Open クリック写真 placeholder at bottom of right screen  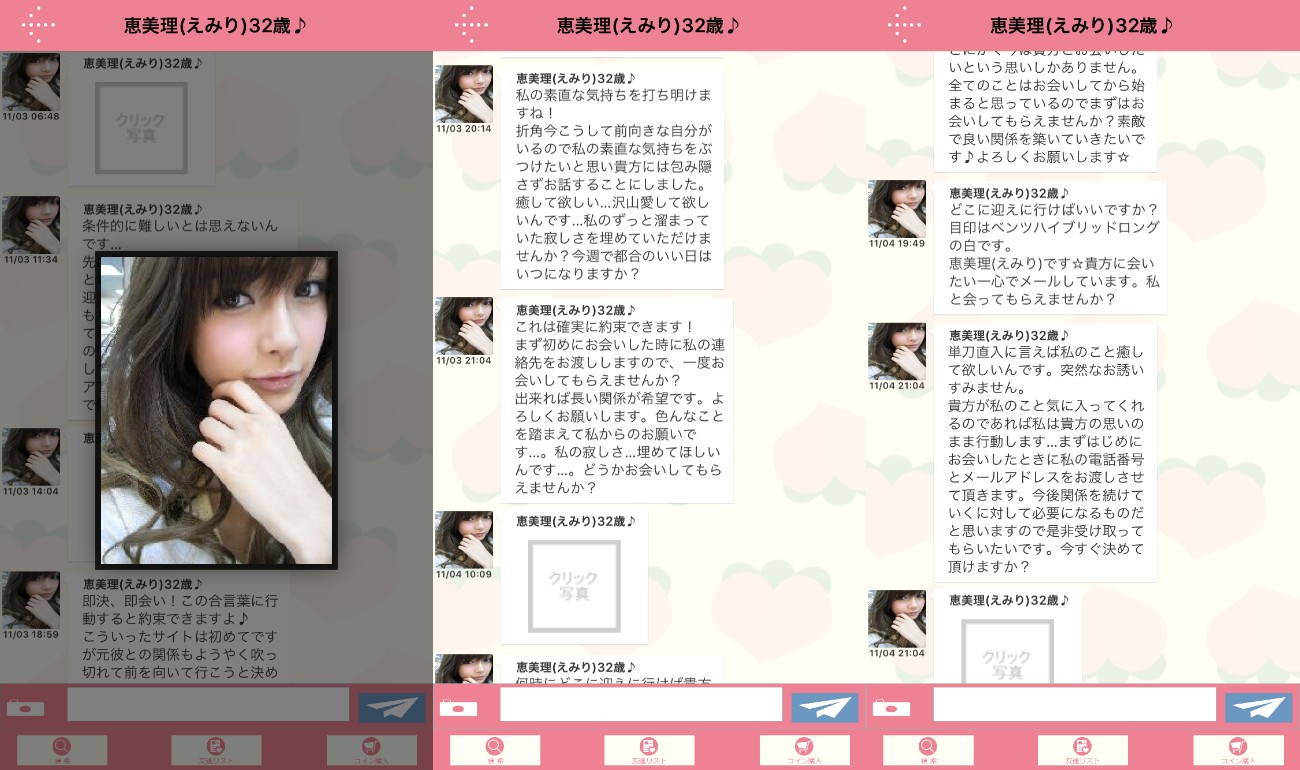point(1007,652)
